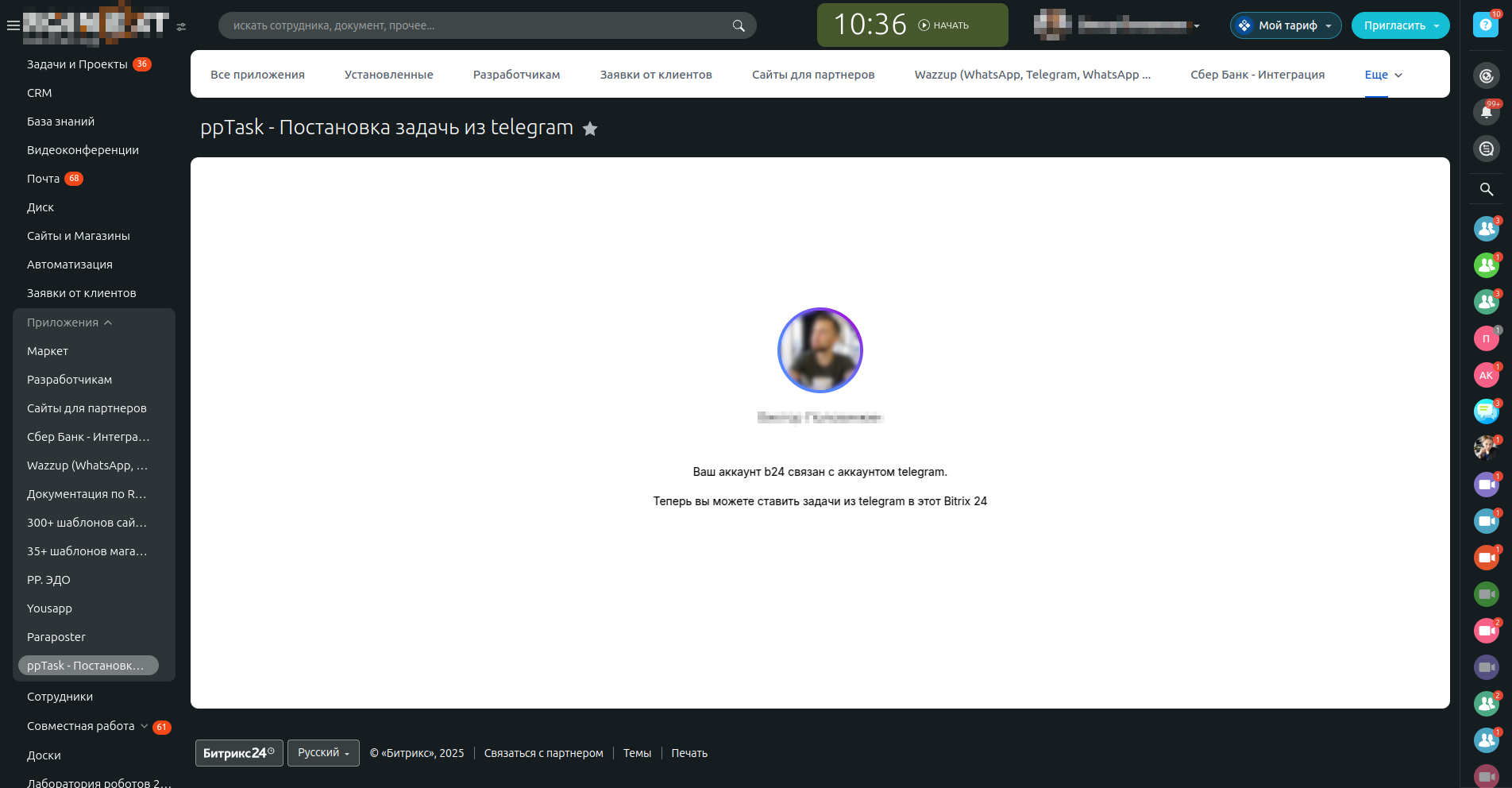Open the swirl assistant icon above the bell
This screenshot has height=788, width=1512.
(1487, 75)
